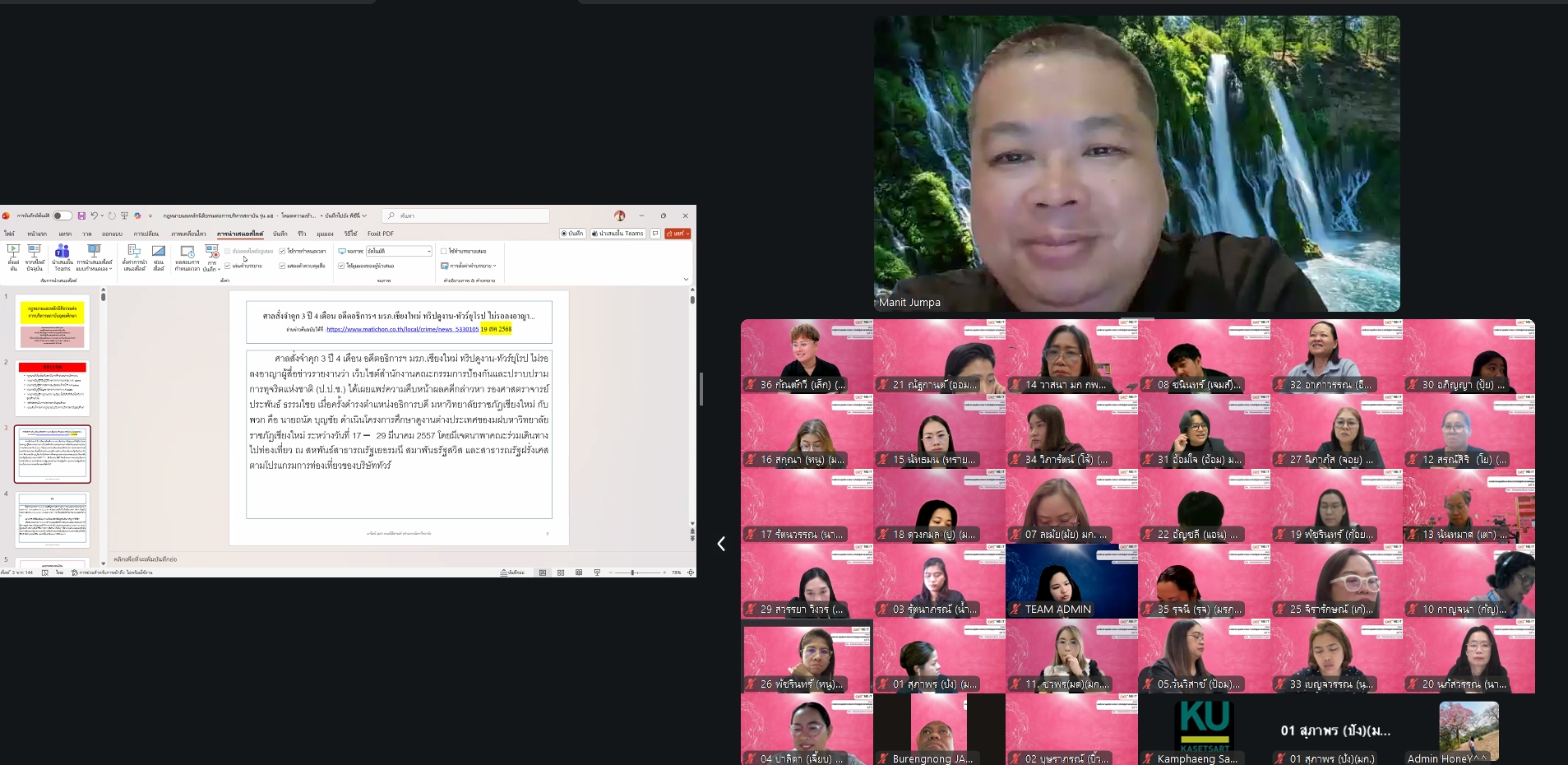Click the Hide Slide icon
Viewport: 1568px width, 765px height.
(x=159, y=255)
